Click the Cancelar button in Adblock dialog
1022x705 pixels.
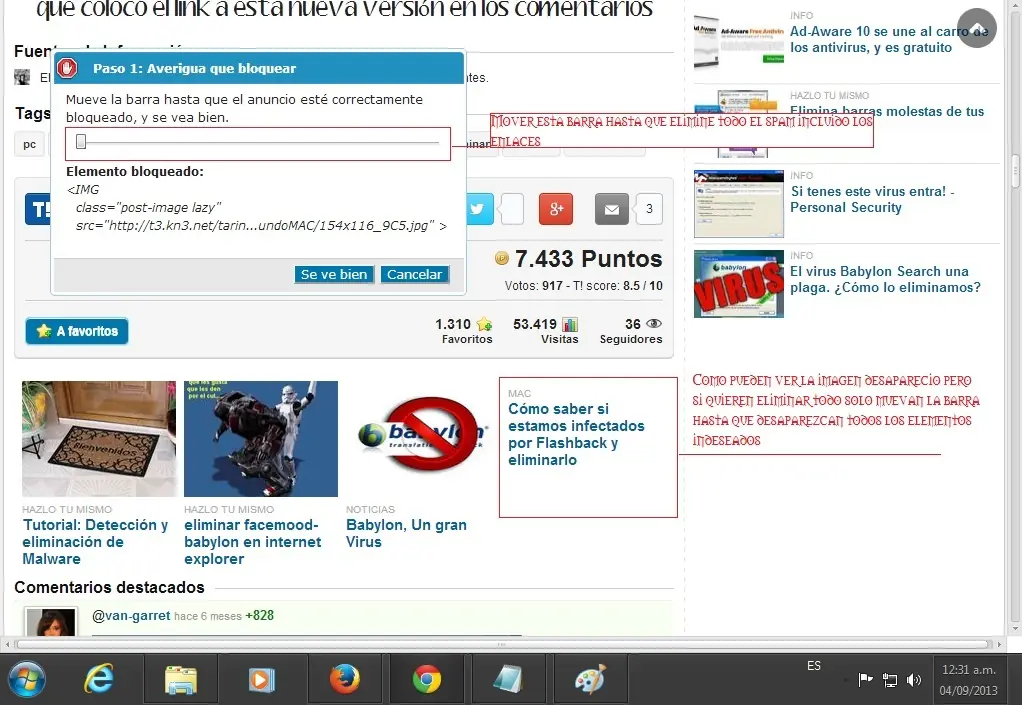[415, 274]
